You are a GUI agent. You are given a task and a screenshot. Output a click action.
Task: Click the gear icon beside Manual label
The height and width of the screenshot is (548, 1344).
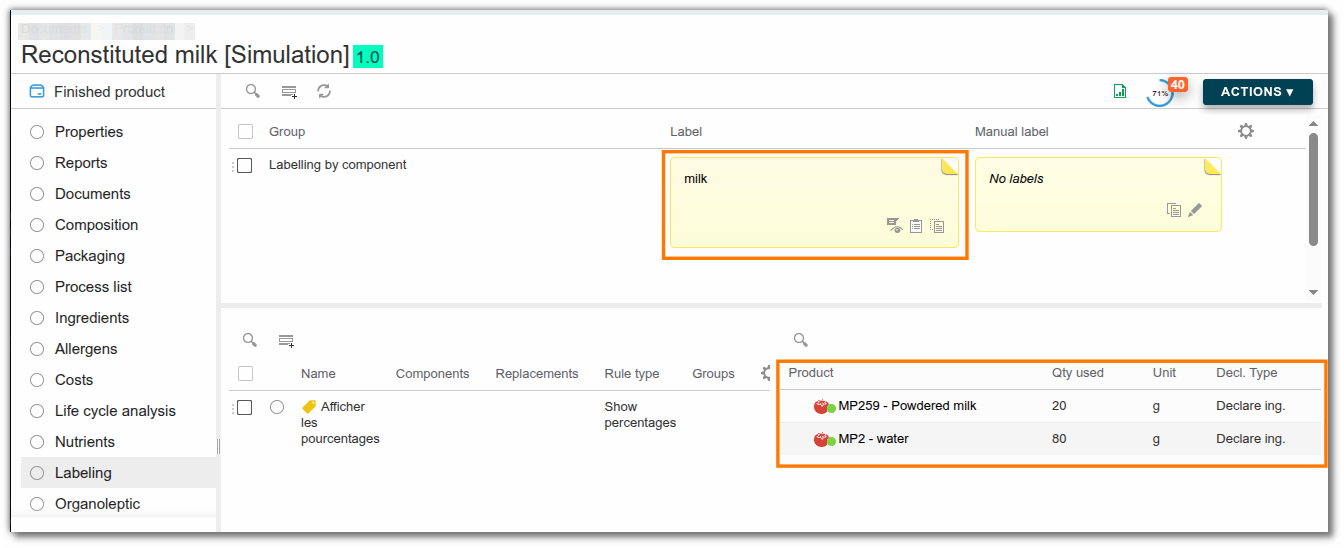1246,131
